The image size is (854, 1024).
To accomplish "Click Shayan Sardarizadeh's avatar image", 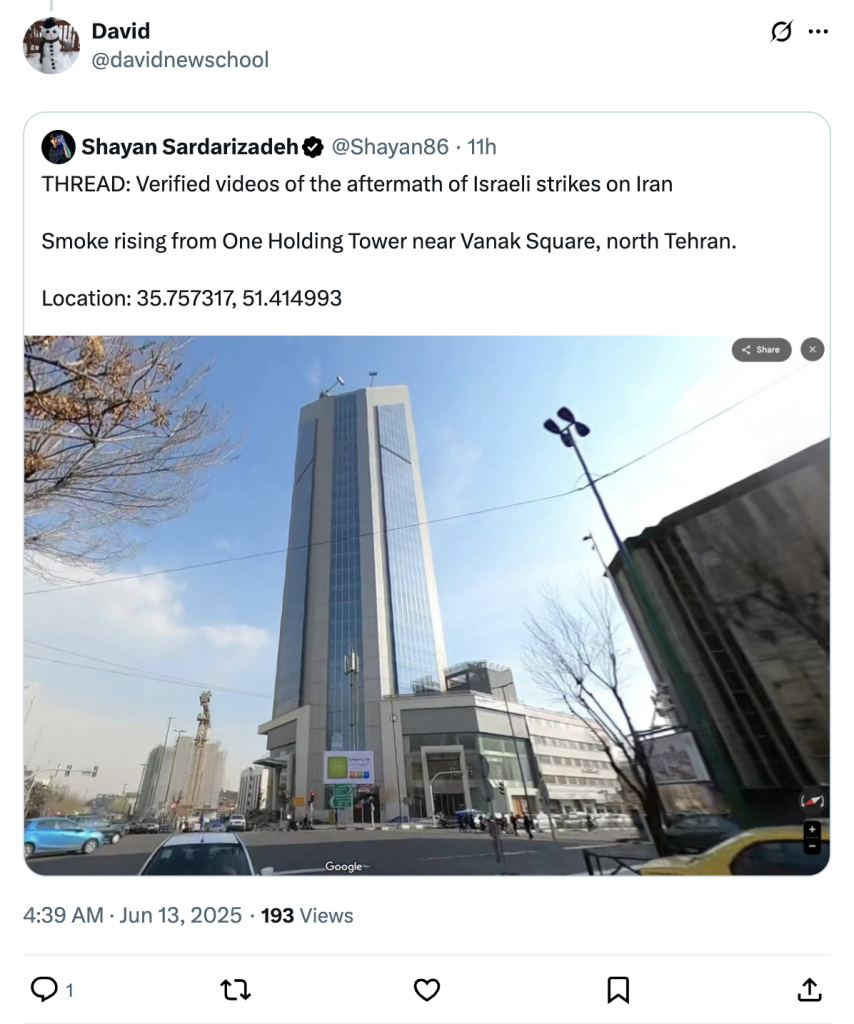I will (58, 147).
